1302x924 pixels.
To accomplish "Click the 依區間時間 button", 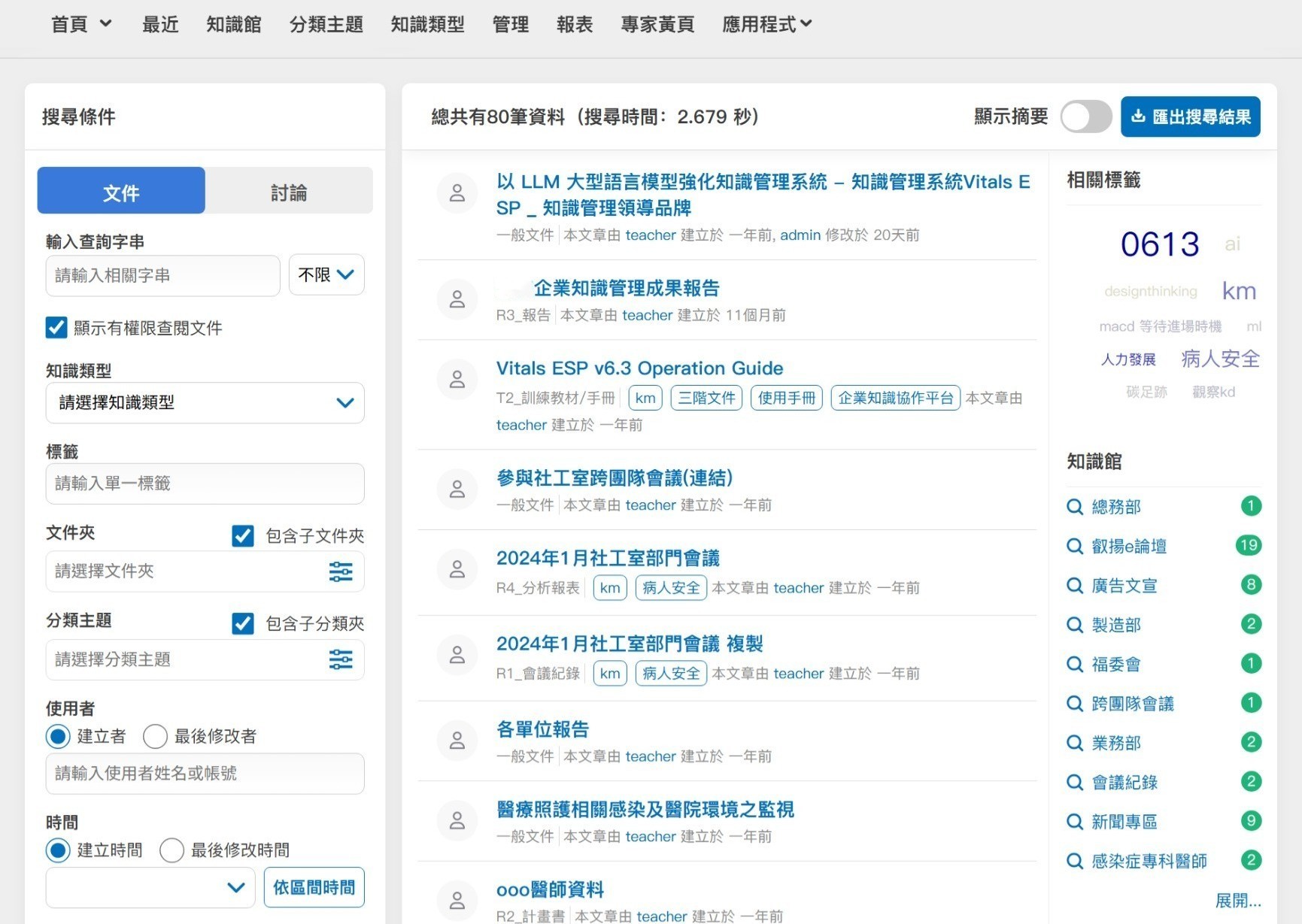I will (314, 887).
